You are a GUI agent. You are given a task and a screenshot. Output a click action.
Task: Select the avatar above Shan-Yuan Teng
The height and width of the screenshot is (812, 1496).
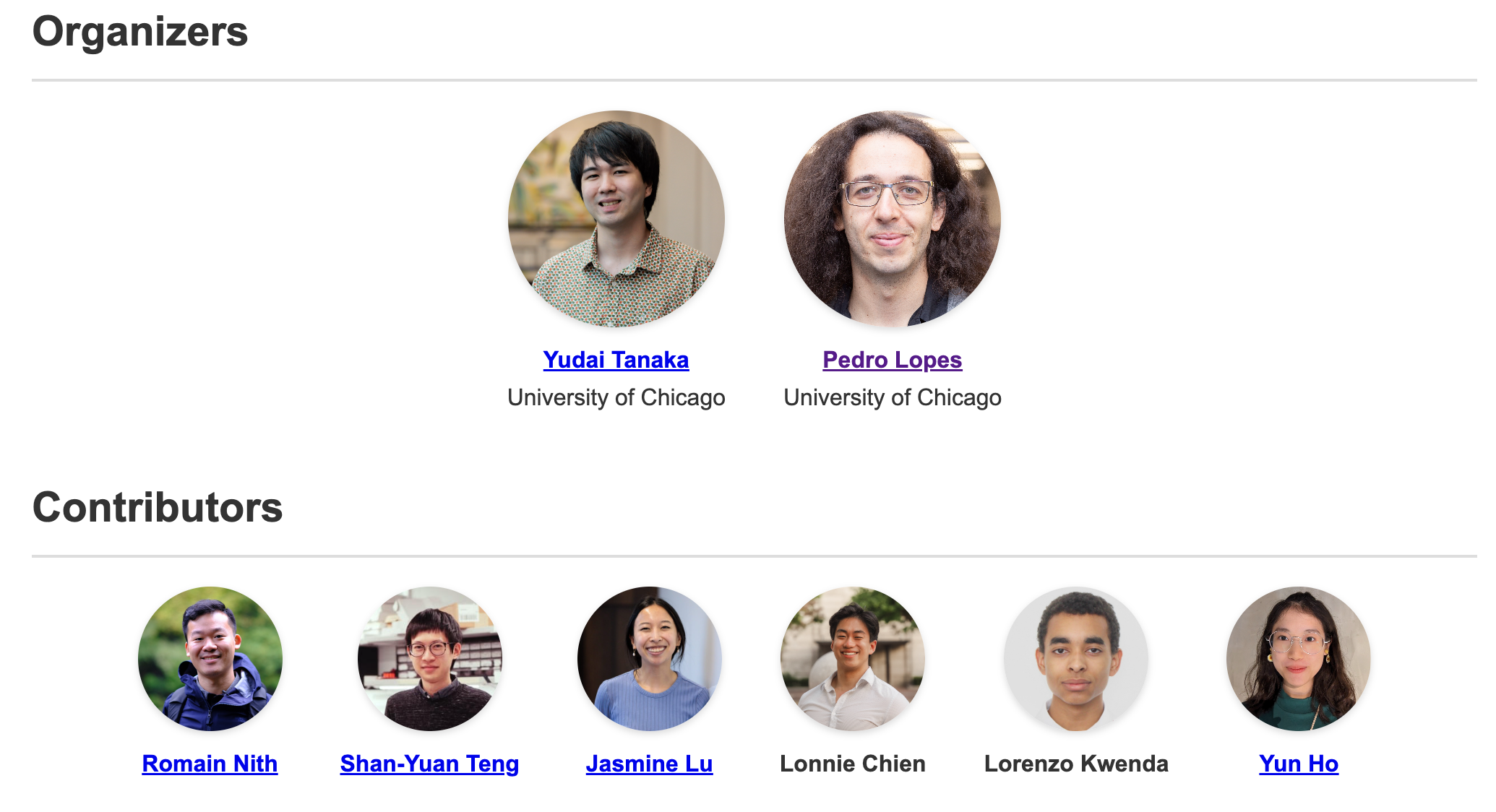(x=430, y=659)
